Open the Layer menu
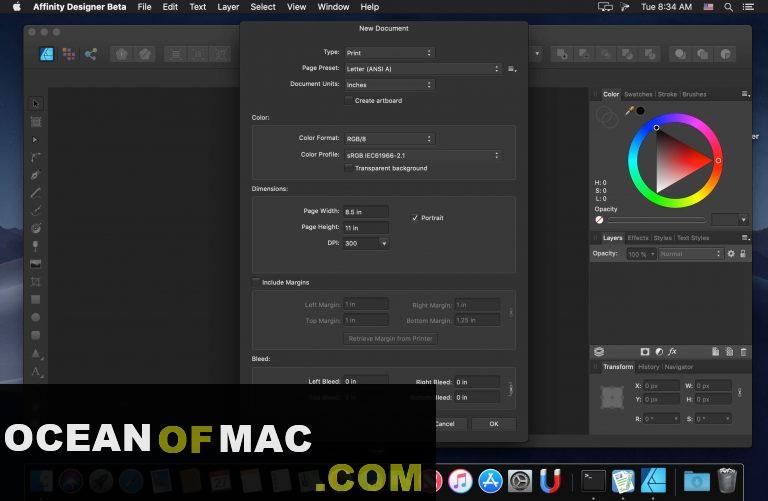Viewport: 768px width, 501px height. 228,7
